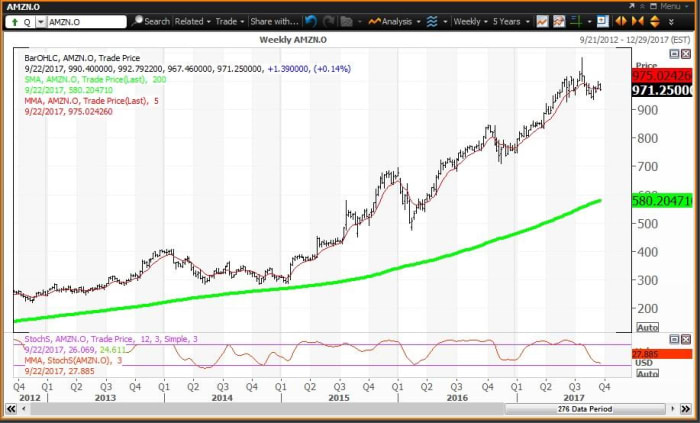Screen dimensions: 700x423
Task: Click the blue wave chart-type icon
Action: tap(431, 20)
